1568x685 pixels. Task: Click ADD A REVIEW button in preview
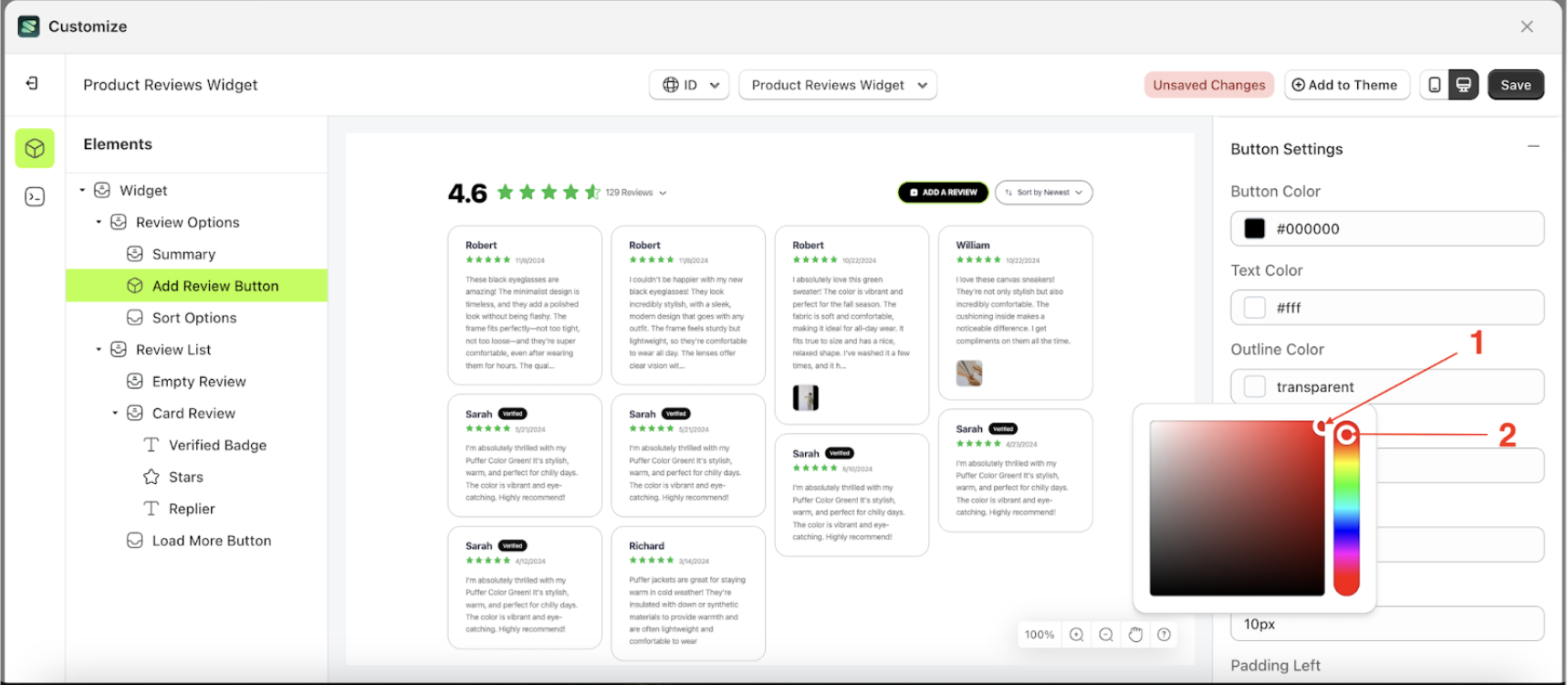943,193
